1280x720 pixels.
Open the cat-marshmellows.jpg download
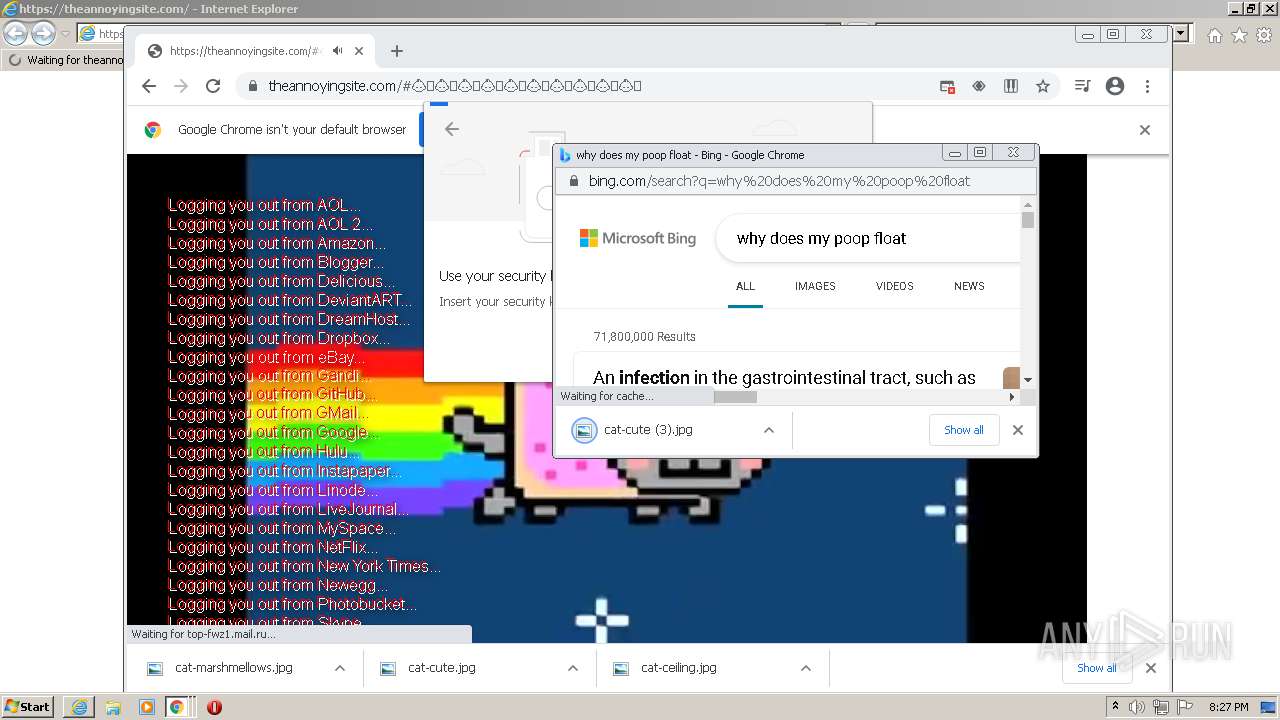(x=234, y=668)
